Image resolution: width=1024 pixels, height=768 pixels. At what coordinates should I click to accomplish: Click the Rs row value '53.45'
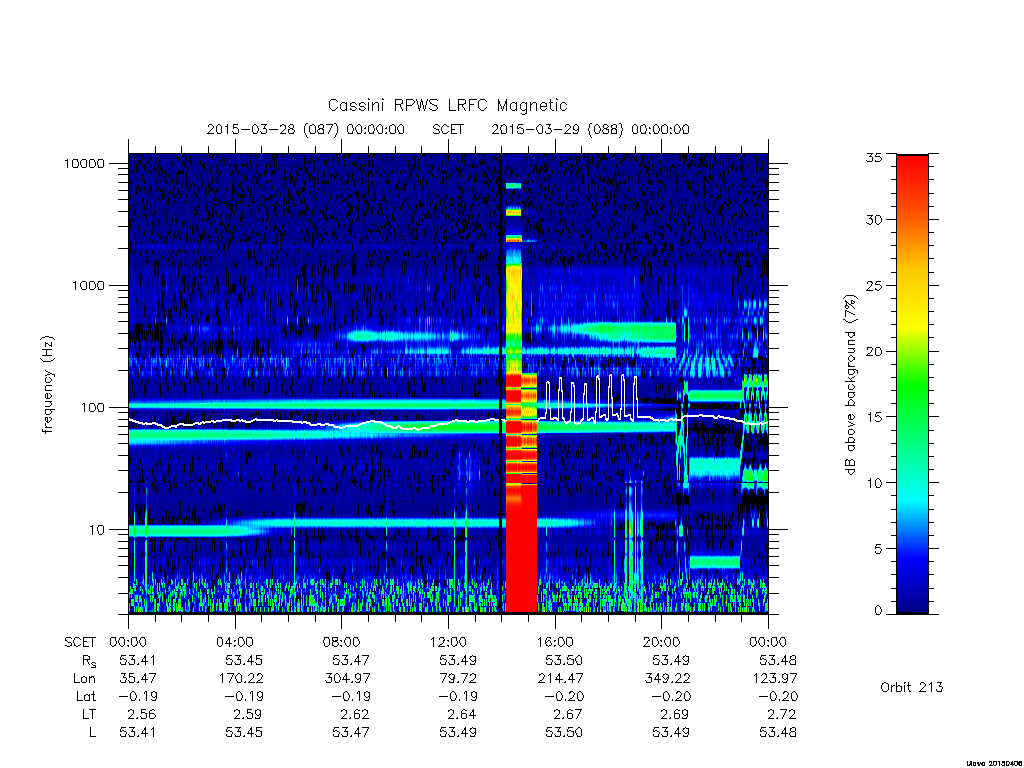pos(244,660)
